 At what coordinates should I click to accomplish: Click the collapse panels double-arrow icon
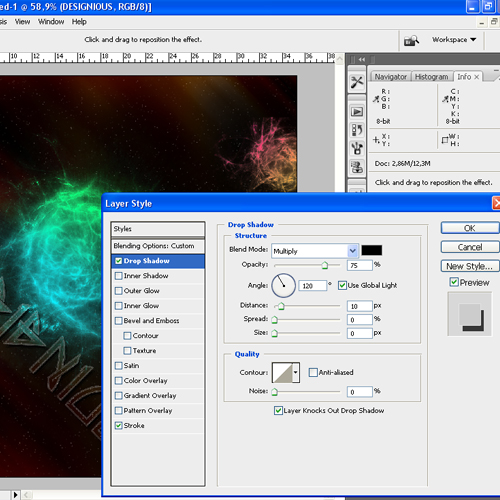click(x=362, y=60)
